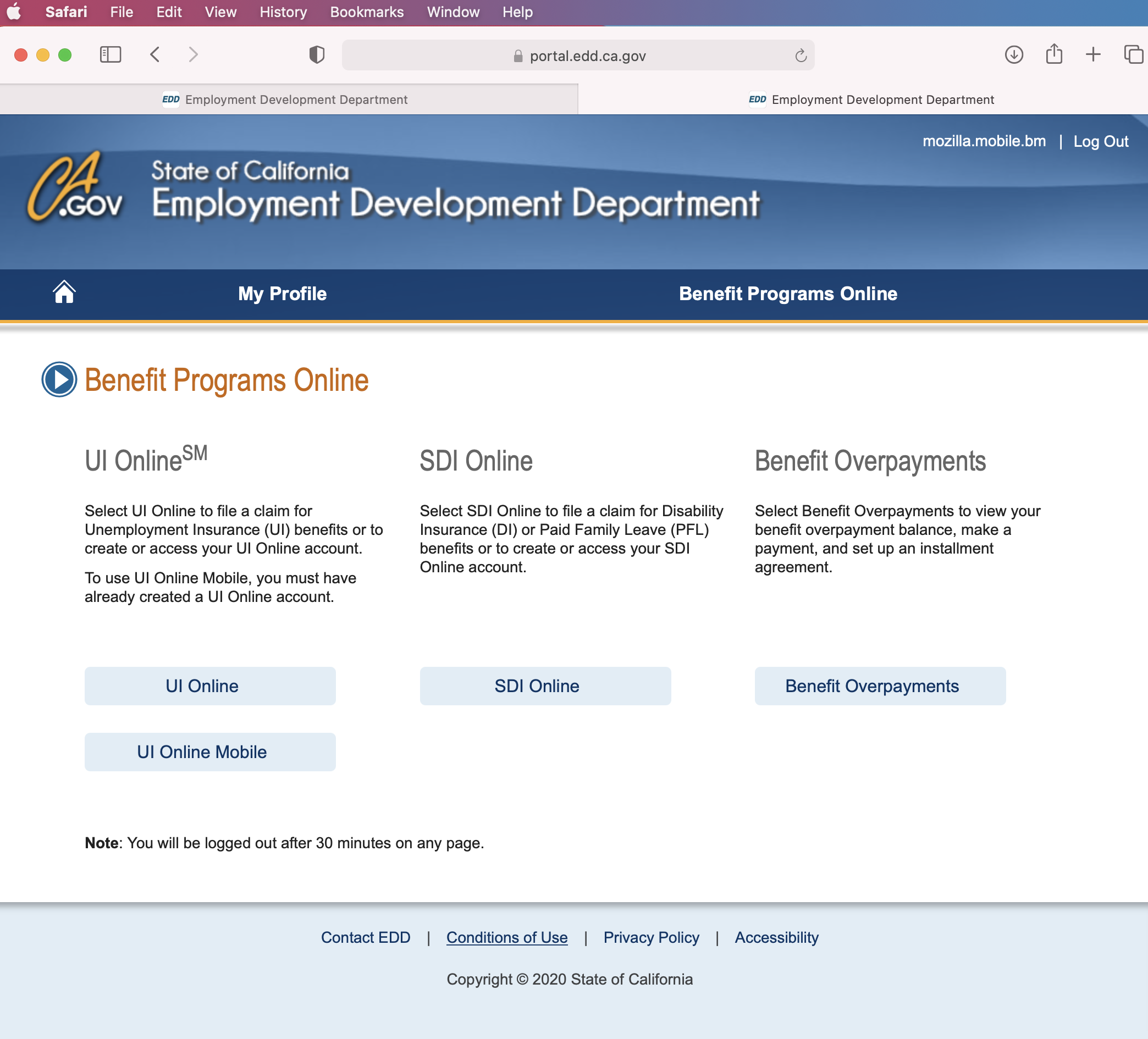Go back to the previous page

pos(155,54)
